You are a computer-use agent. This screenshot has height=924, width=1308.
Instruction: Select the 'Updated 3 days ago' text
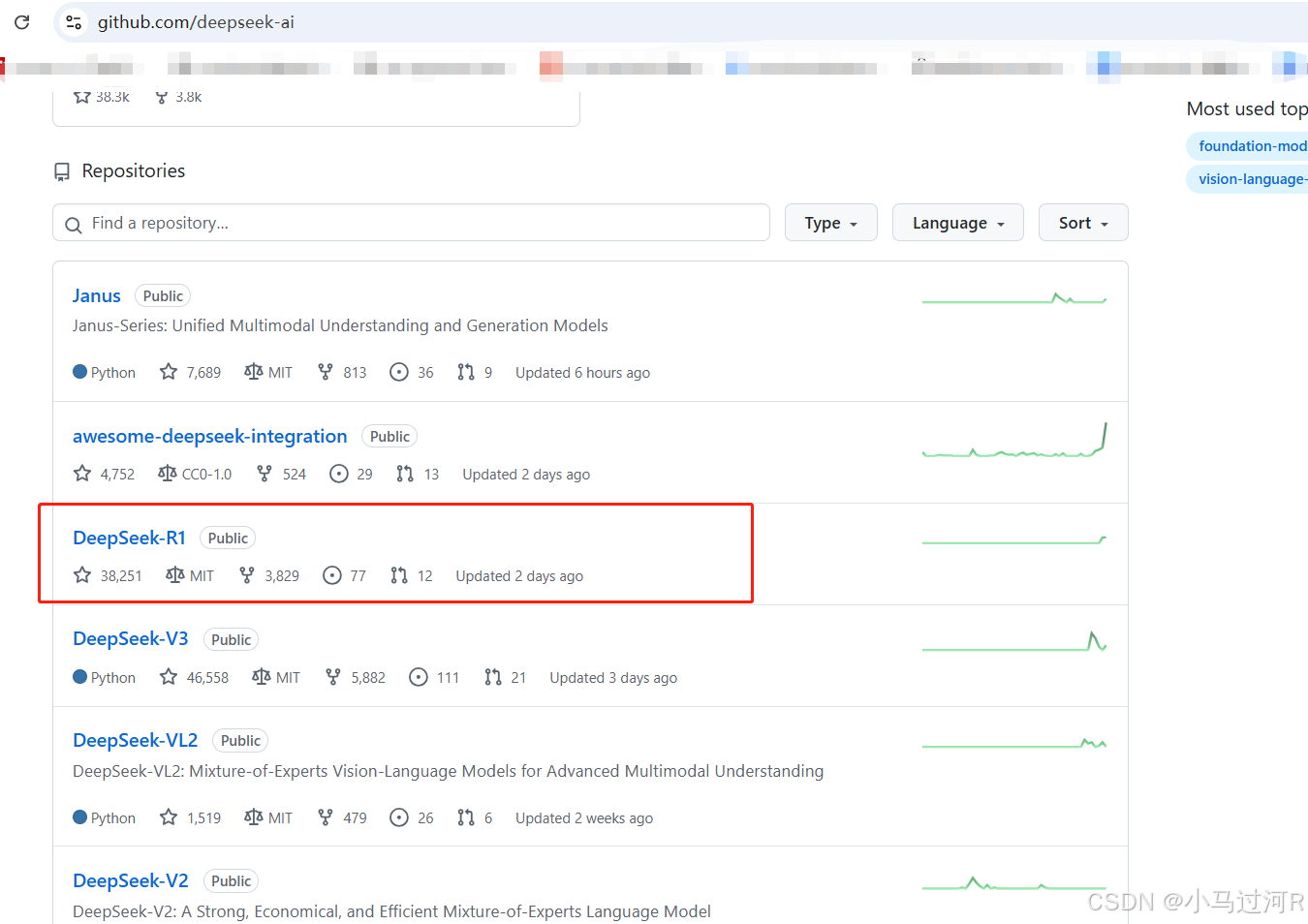point(613,678)
